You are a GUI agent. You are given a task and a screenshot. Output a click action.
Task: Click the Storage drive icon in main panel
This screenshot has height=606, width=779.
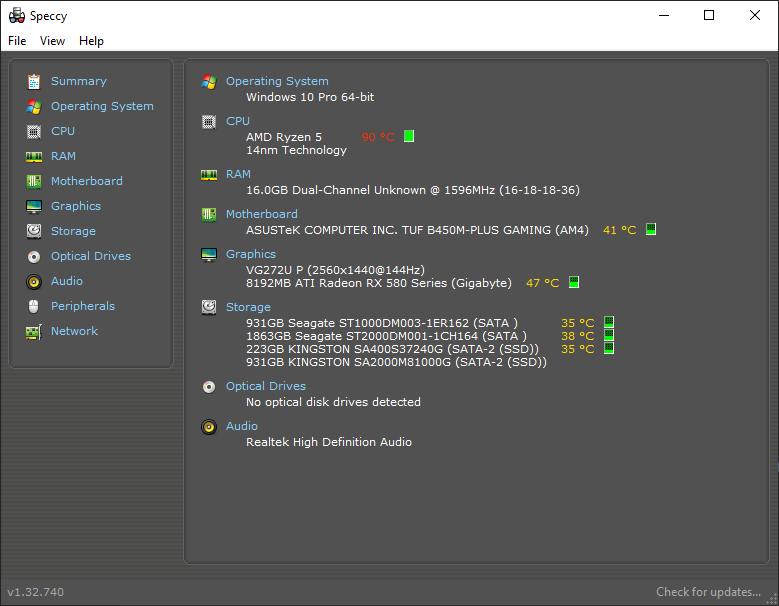209,307
